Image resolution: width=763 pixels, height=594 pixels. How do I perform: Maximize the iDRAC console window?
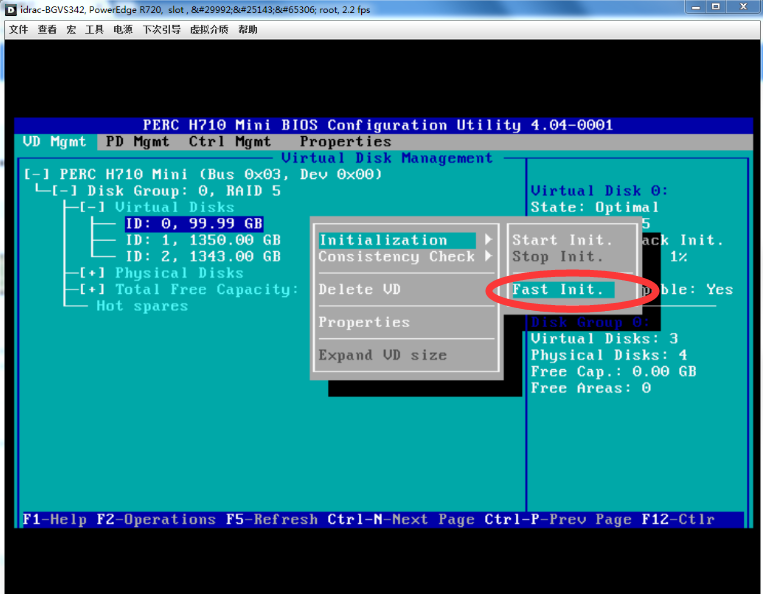pos(716,7)
